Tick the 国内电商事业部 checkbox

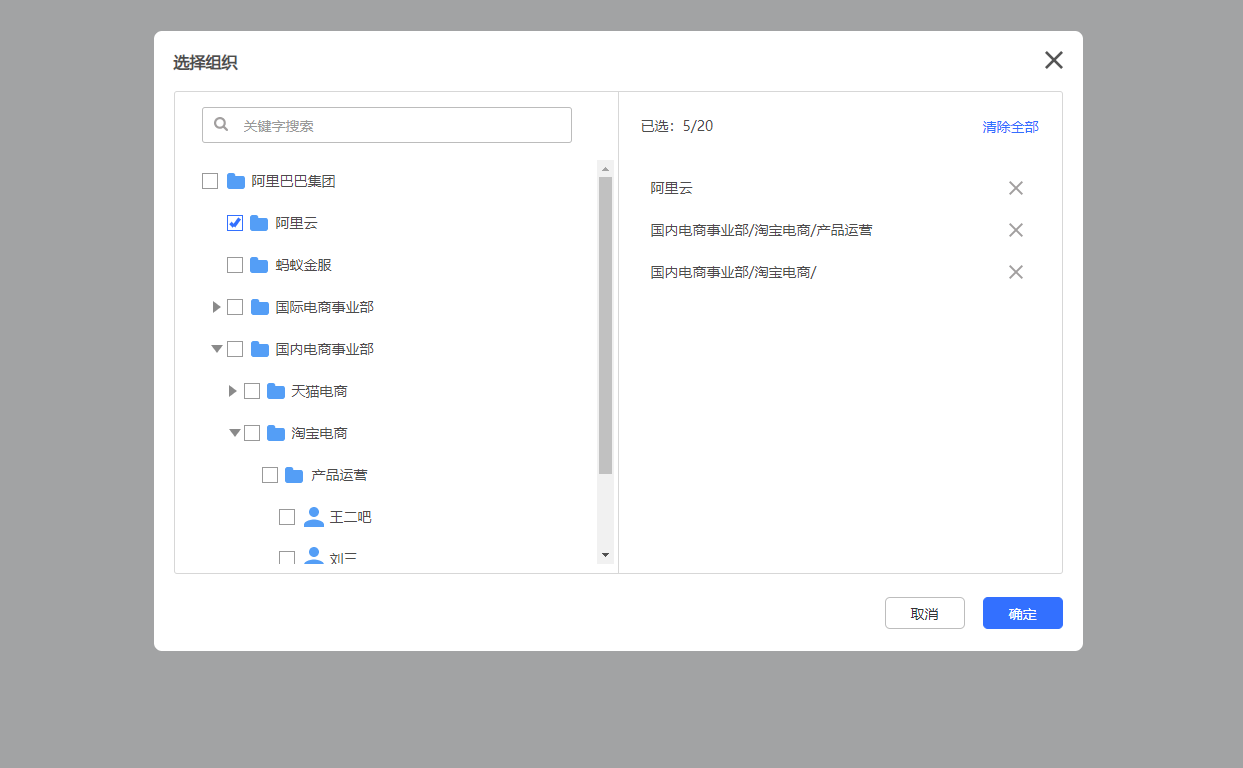click(x=235, y=349)
